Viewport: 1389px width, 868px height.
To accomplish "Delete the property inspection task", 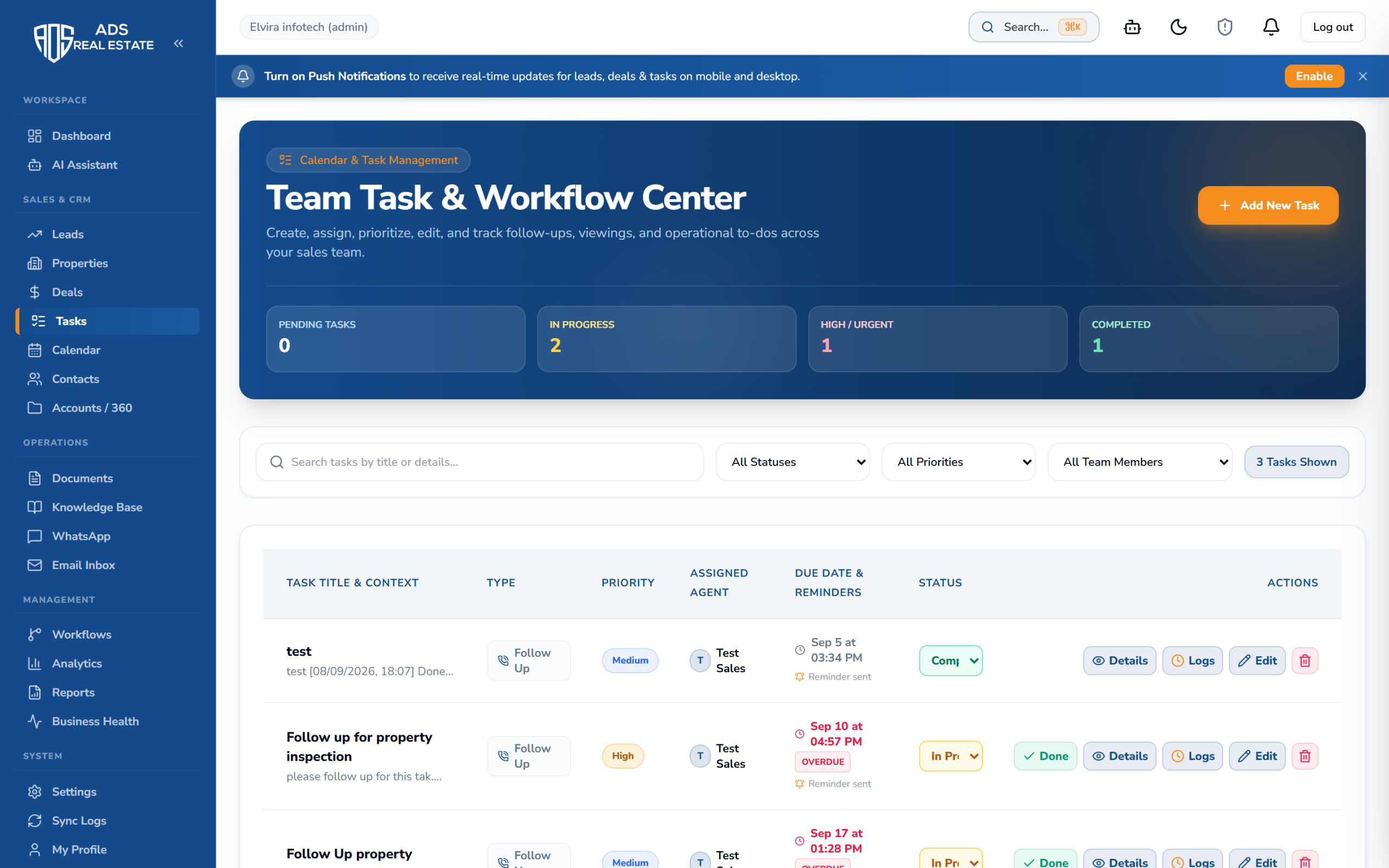I will click(x=1304, y=756).
